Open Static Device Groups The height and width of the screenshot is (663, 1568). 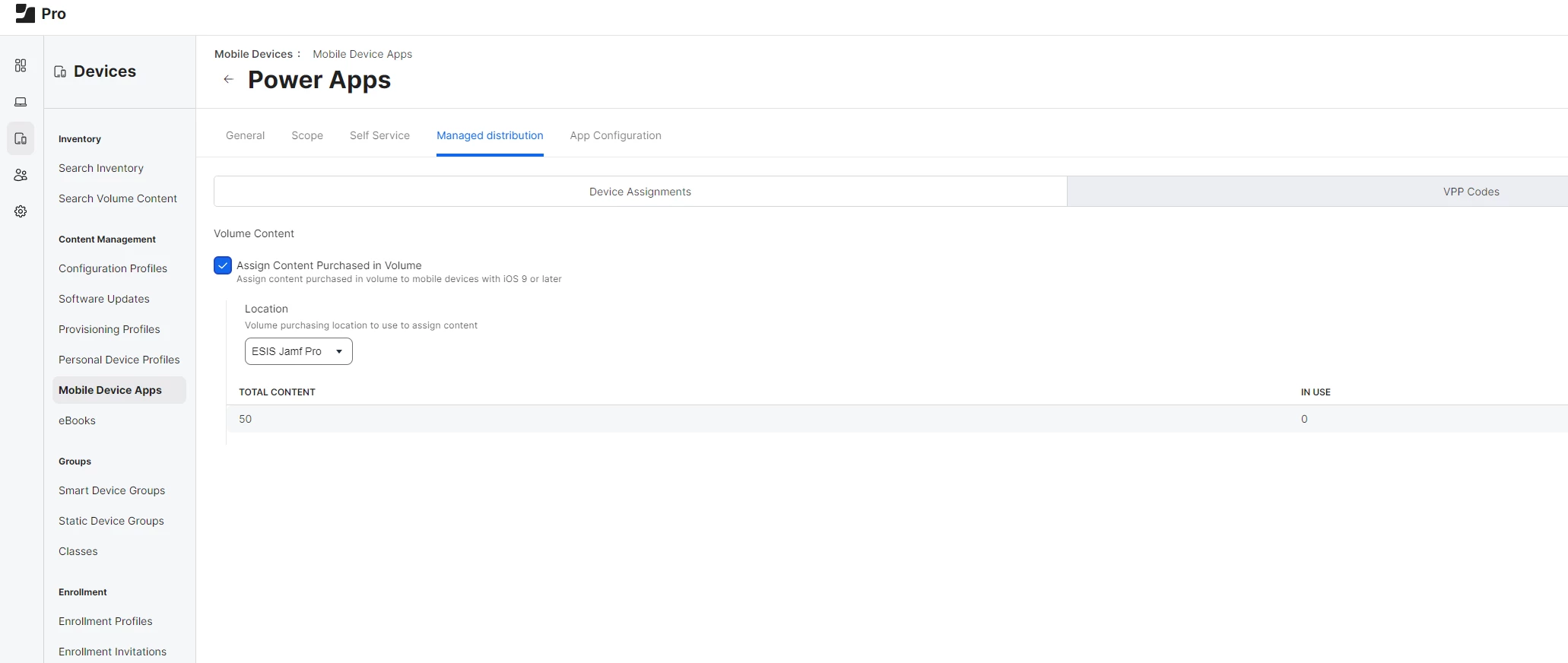point(111,521)
